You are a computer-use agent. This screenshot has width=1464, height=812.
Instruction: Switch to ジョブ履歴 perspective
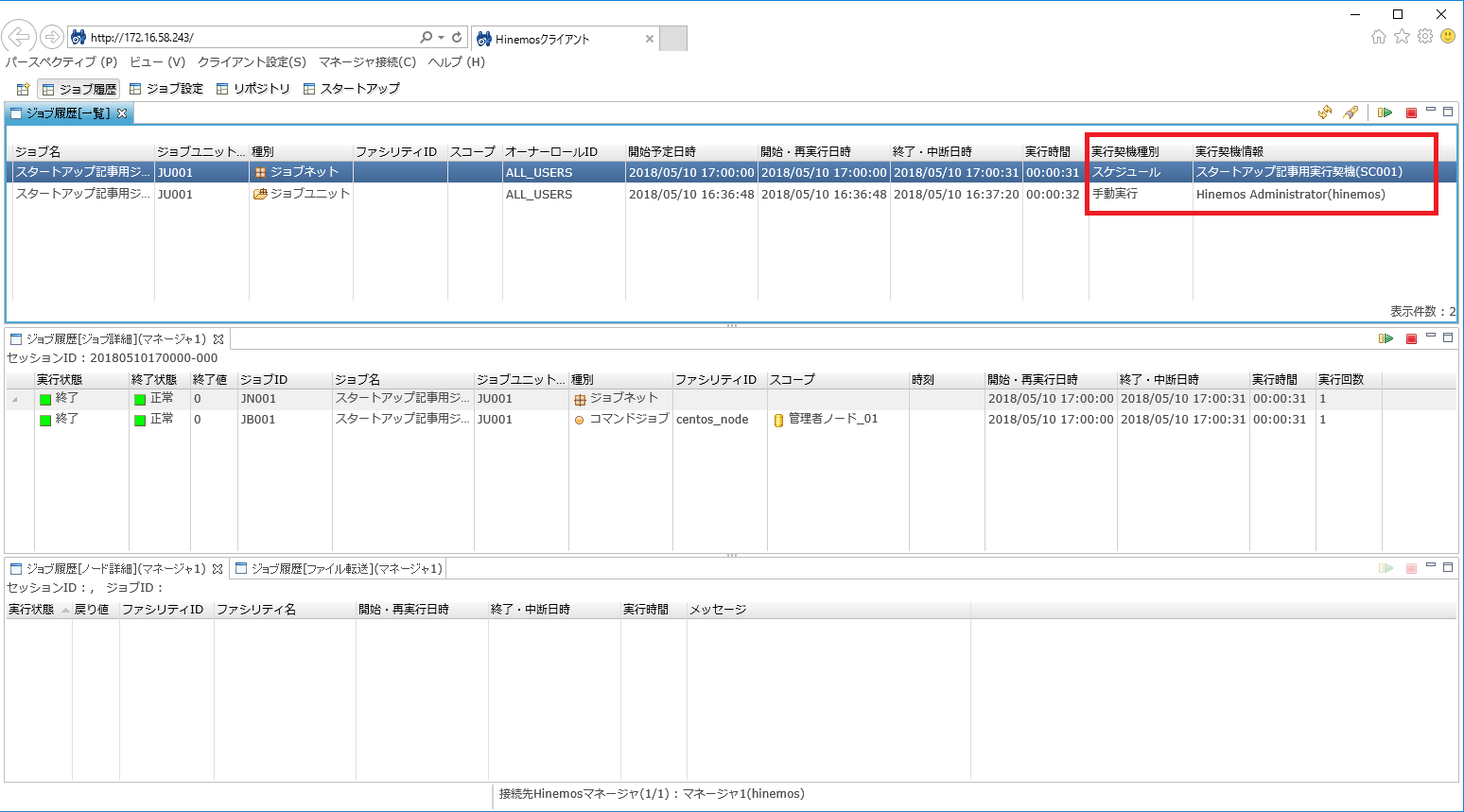click(78, 89)
